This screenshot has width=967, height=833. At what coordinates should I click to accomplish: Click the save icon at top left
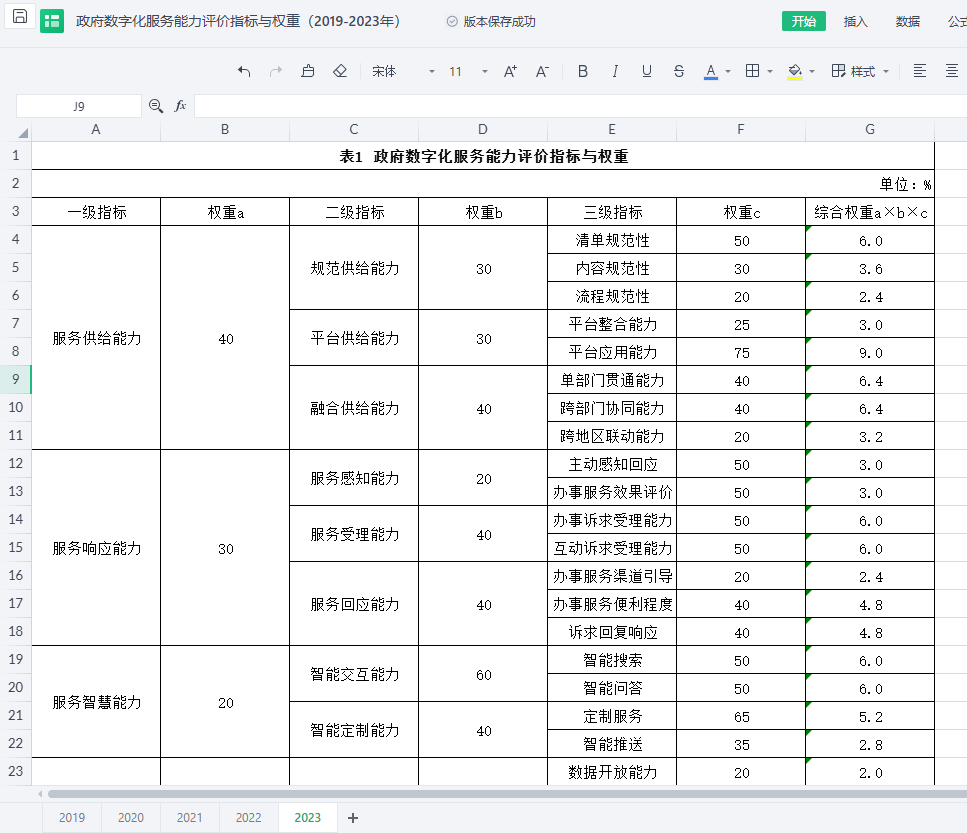20,18
